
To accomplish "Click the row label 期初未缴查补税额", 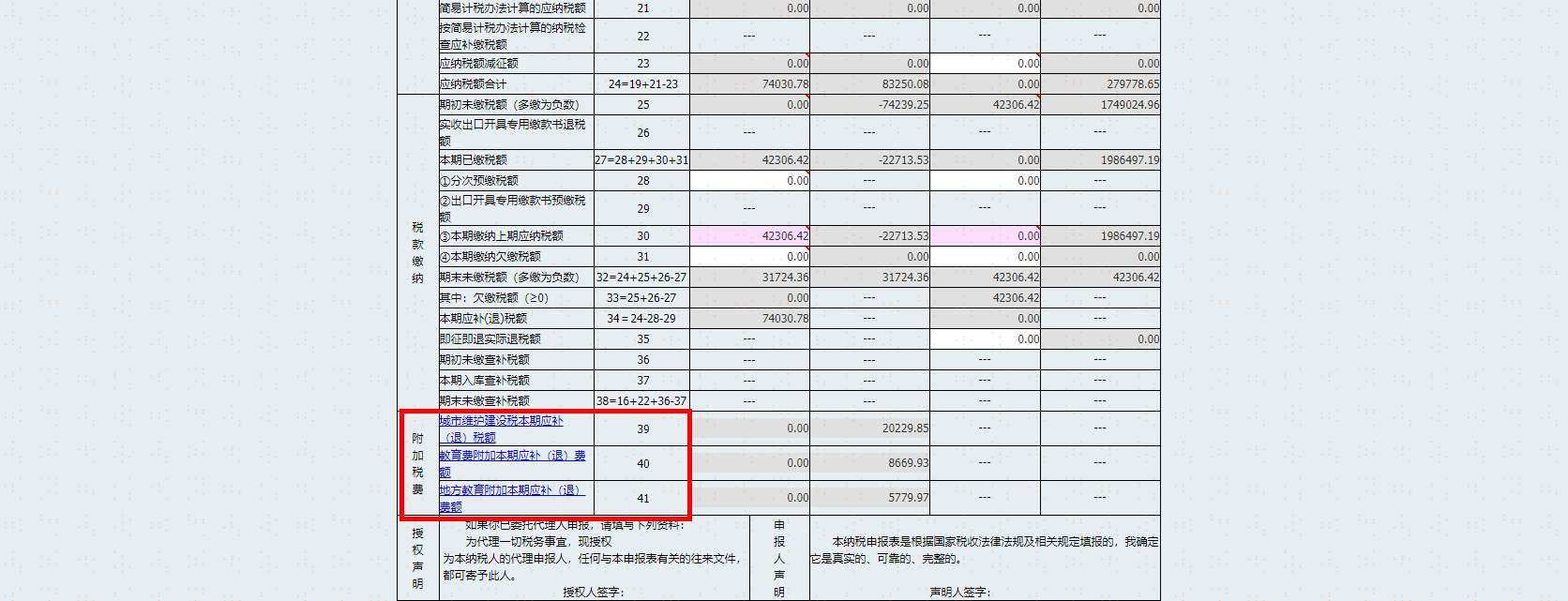I will (485, 359).
